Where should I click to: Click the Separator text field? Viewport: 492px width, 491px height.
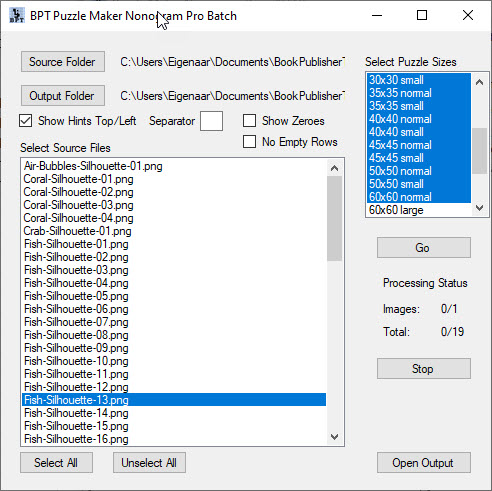tap(211, 121)
